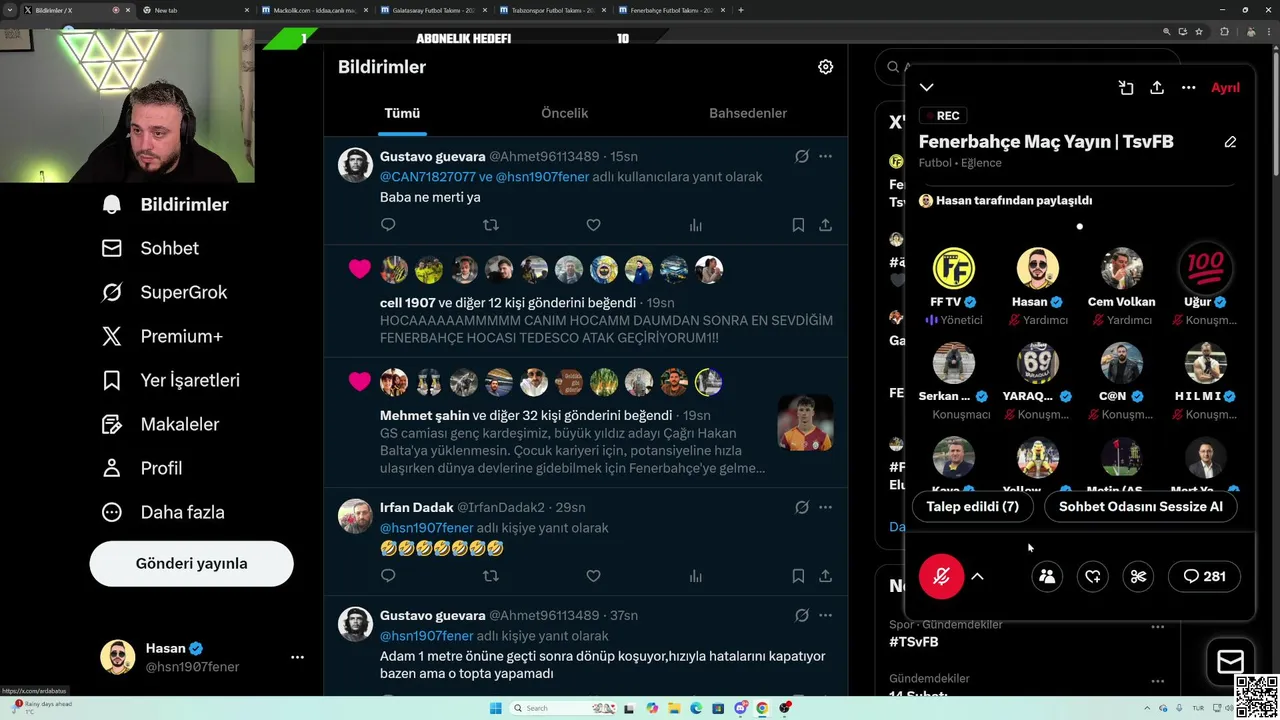Bookmark Irfan Dadak's emoji post
Screen dimensions: 1280x720
pos(798,576)
